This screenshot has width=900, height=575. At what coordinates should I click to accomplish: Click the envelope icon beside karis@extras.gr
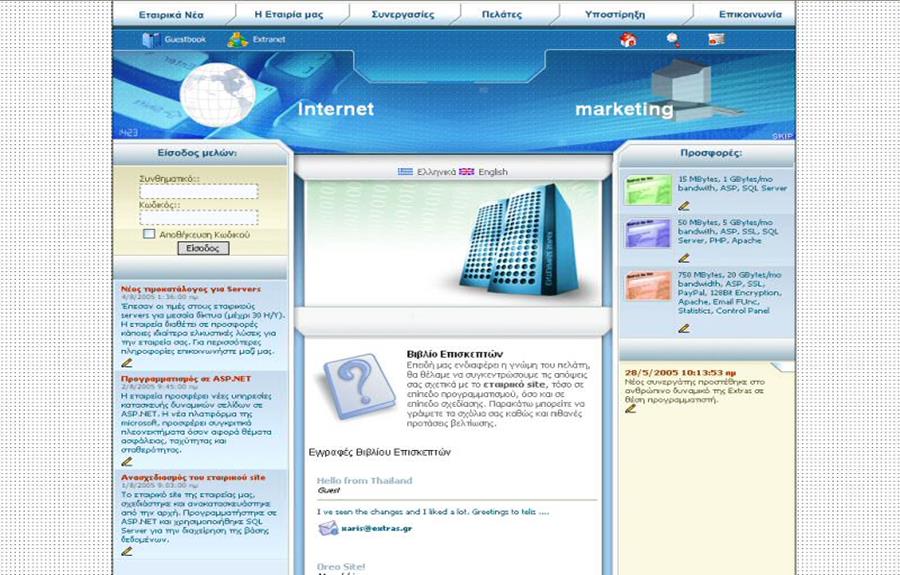coord(328,528)
